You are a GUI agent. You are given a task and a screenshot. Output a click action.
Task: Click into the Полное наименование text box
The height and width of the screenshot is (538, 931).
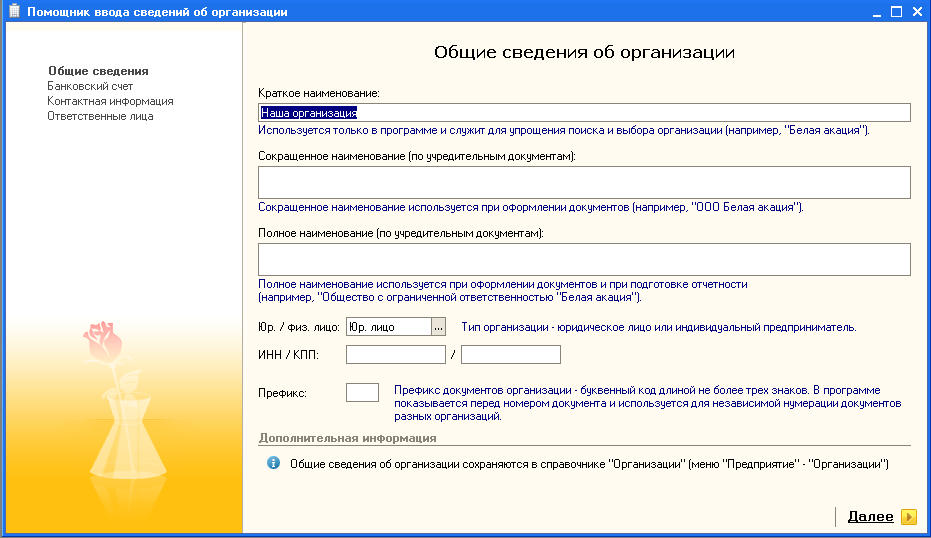pos(584,259)
